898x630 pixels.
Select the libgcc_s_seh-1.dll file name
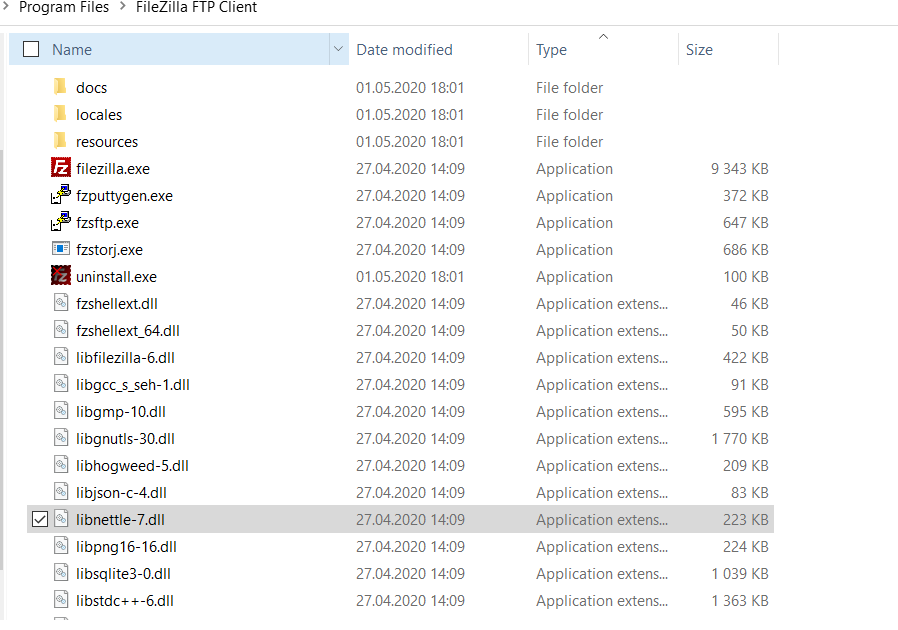(x=133, y=385)
